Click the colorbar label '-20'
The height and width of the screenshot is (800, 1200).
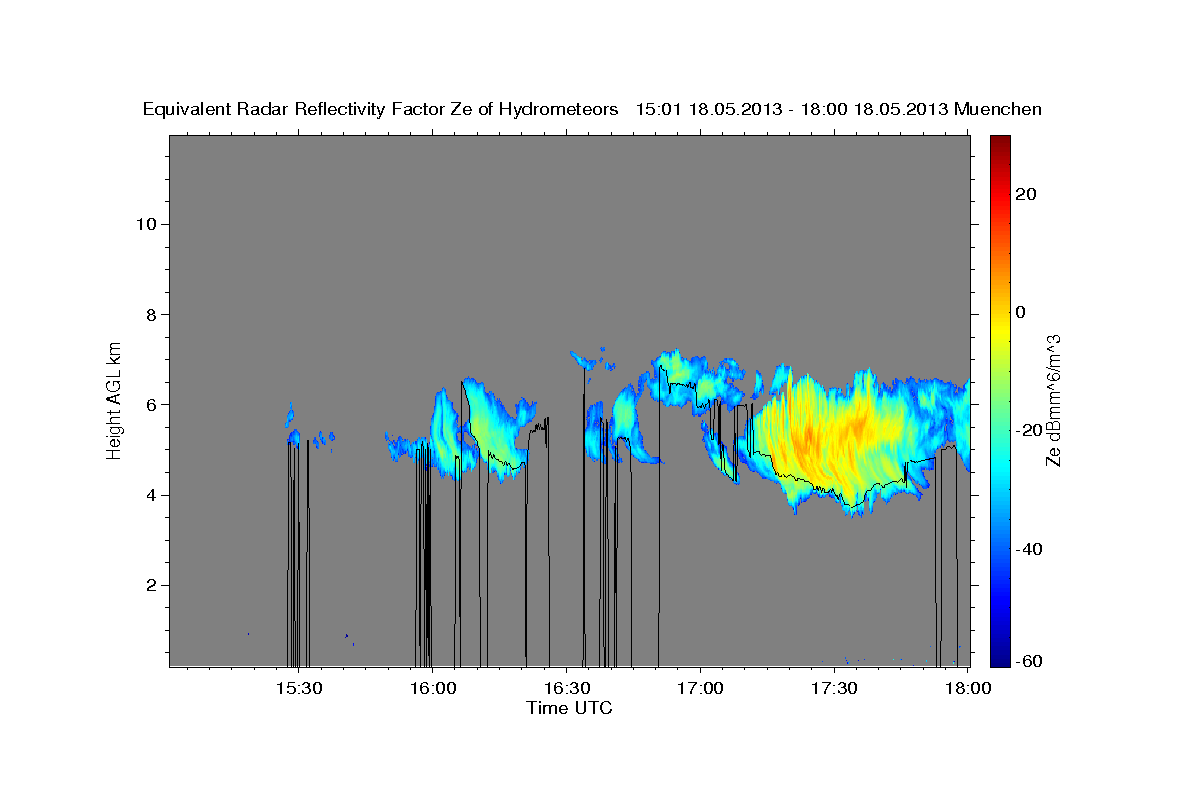[x=1029, y=430]
